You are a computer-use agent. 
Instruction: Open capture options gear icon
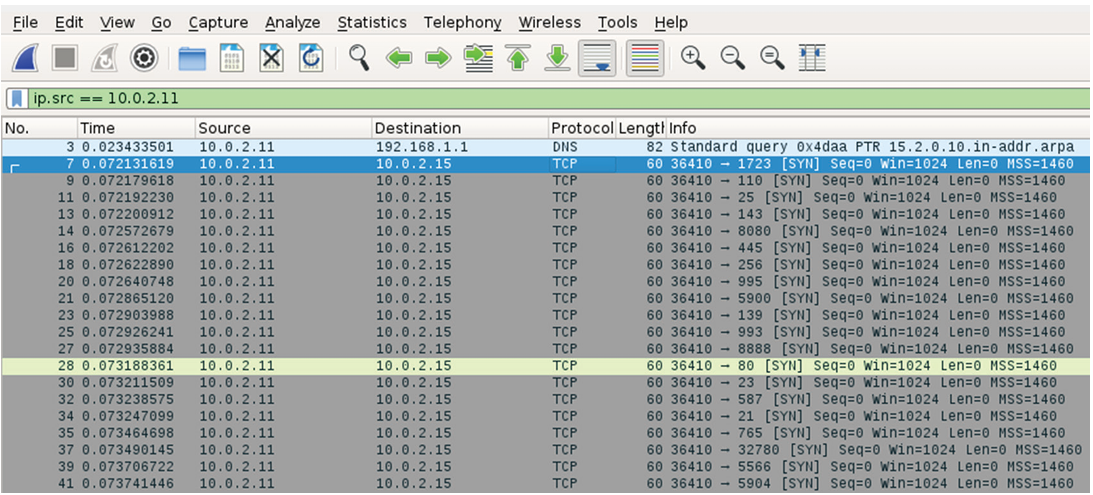pyautogui.click(x=145, y=59)
